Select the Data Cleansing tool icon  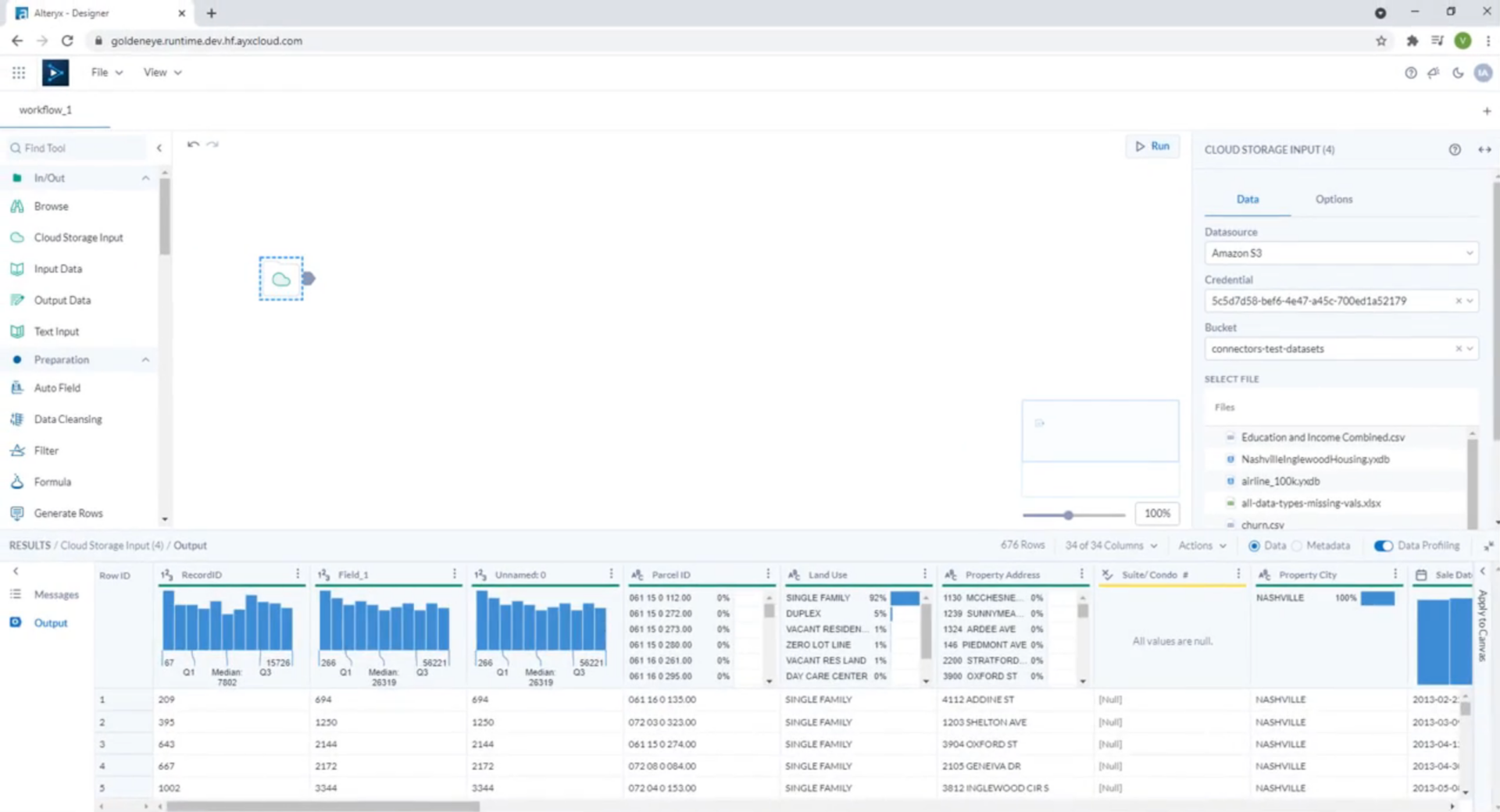[17, 419]
